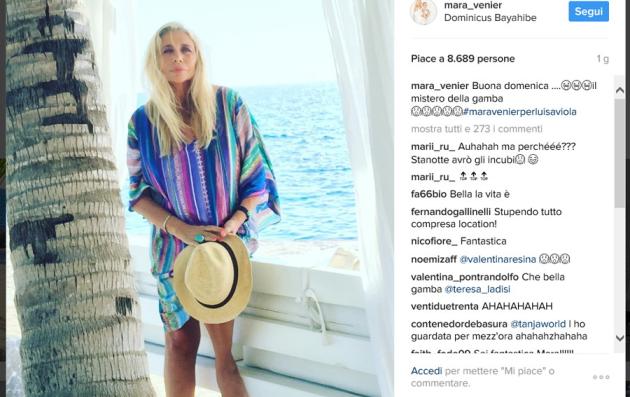The image size is (630, 397).
Task: Open the @tanjaworld mention
Action: pos(538,324)
